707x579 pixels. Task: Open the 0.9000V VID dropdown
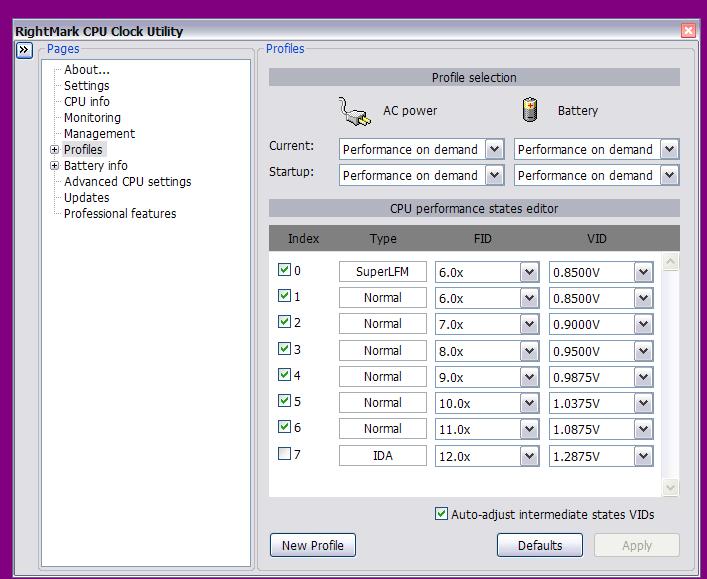[643, 324]
